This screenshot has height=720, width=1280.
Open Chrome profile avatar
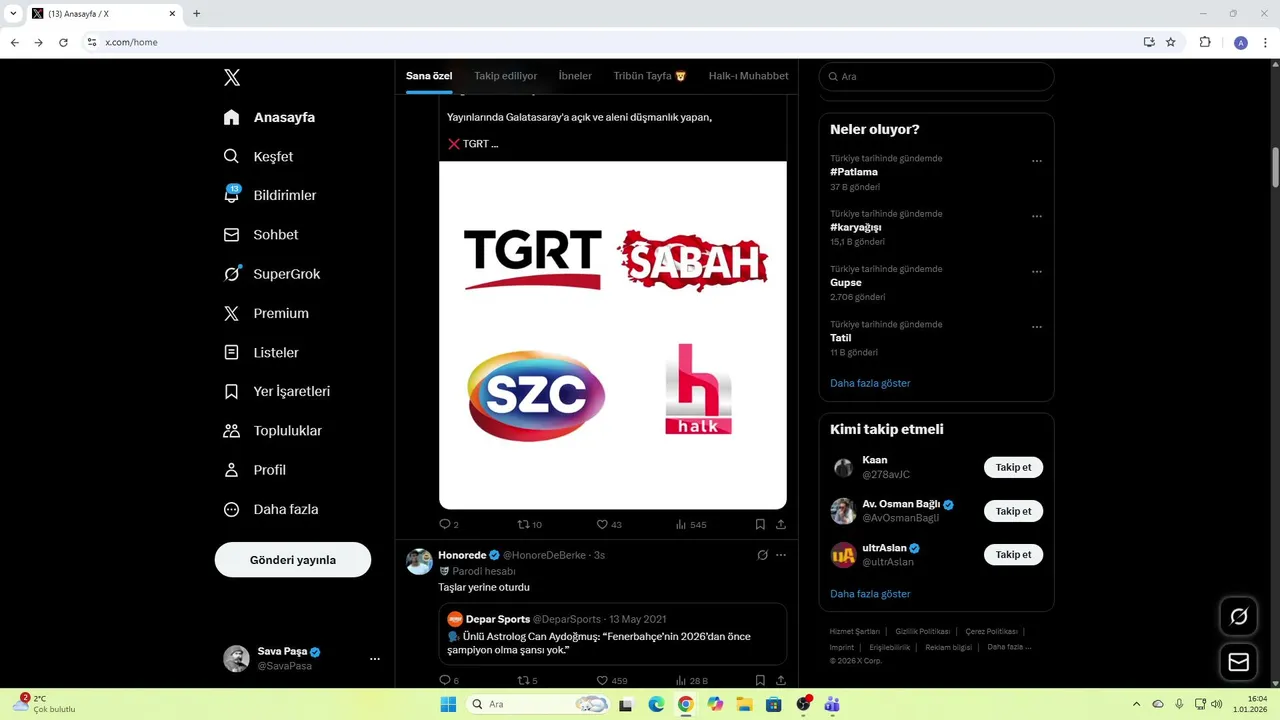tap(1241, 42)
